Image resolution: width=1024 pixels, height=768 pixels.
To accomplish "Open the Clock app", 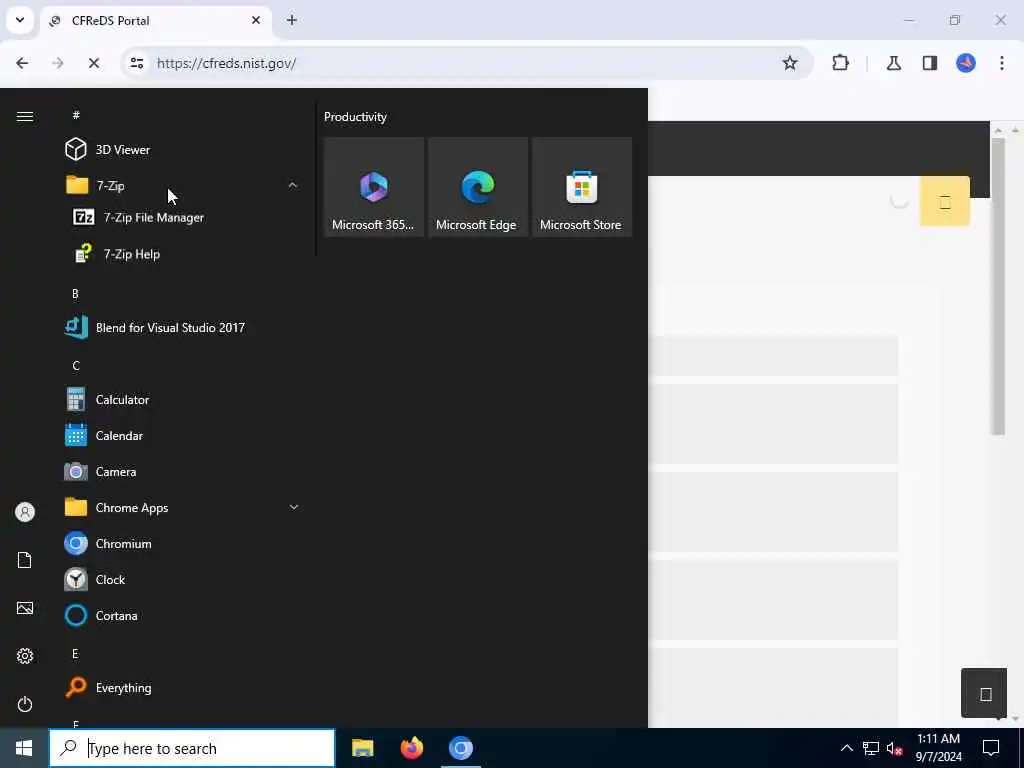I will click(181, 579).
